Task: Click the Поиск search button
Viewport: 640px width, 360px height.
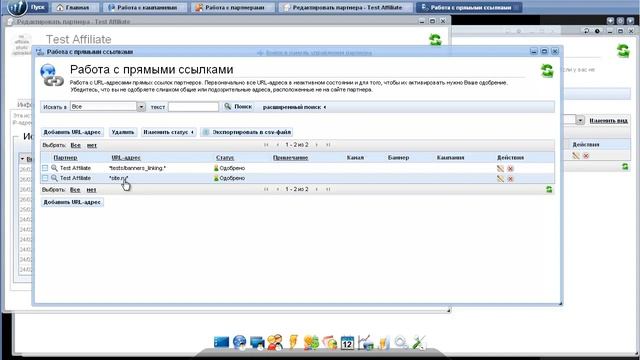Action: (238, 107)
